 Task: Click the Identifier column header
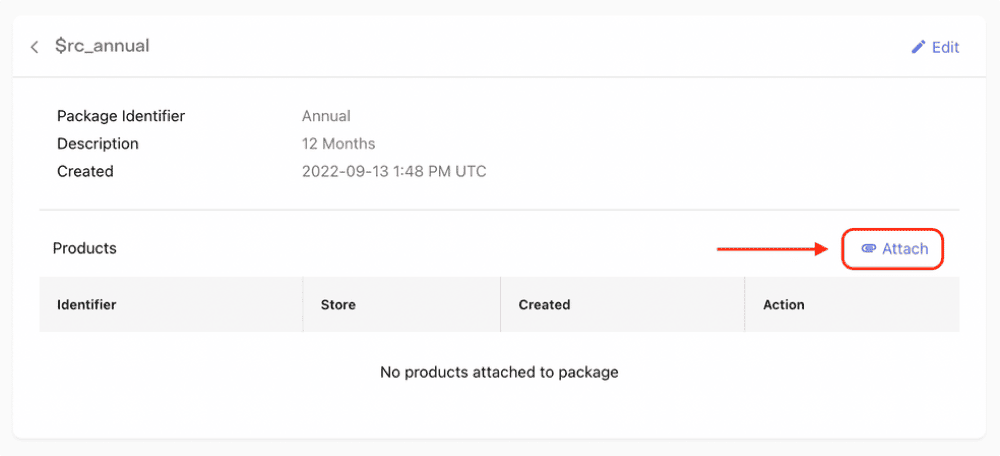tap(87, 304)
